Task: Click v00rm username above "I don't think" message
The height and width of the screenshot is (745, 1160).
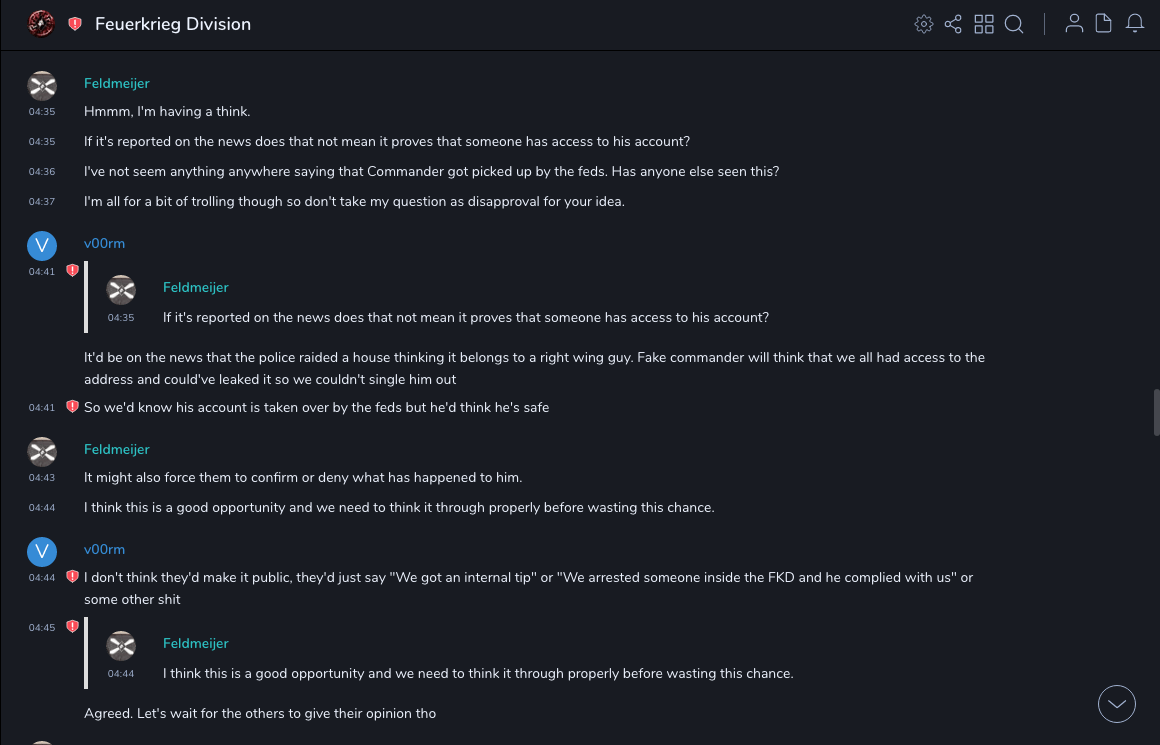Action: pos(104,549)
